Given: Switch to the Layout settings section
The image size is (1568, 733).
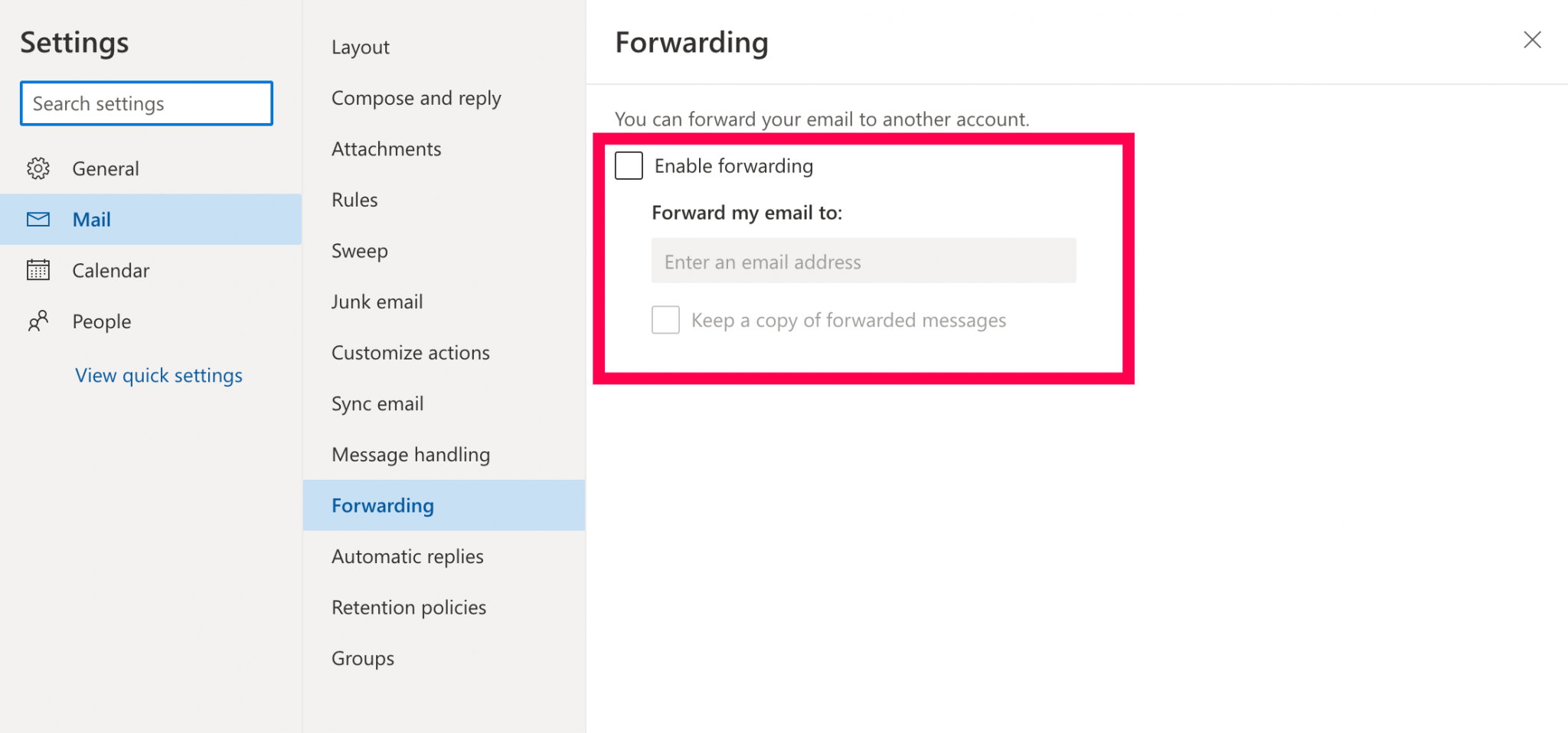Looking at the screenshot, I should (x=360, y=47).
